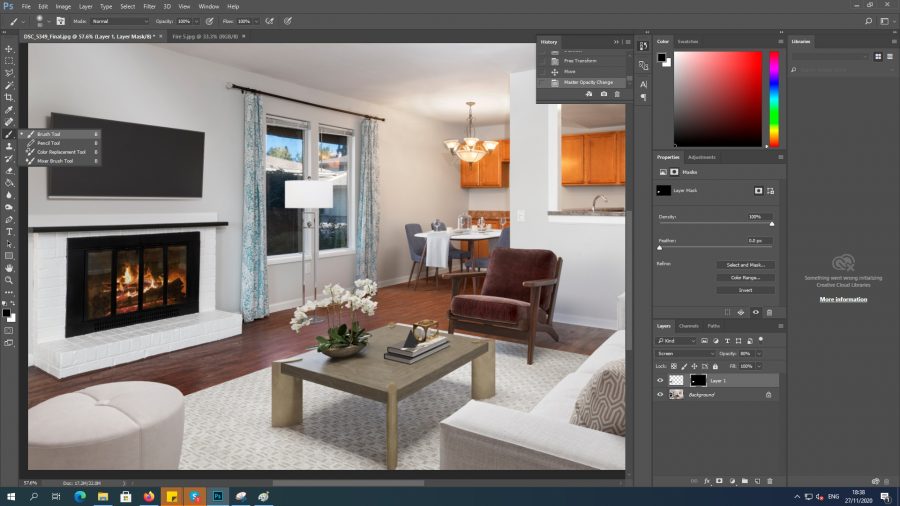
Task: Click the More information link
Action: pos(843,299)
